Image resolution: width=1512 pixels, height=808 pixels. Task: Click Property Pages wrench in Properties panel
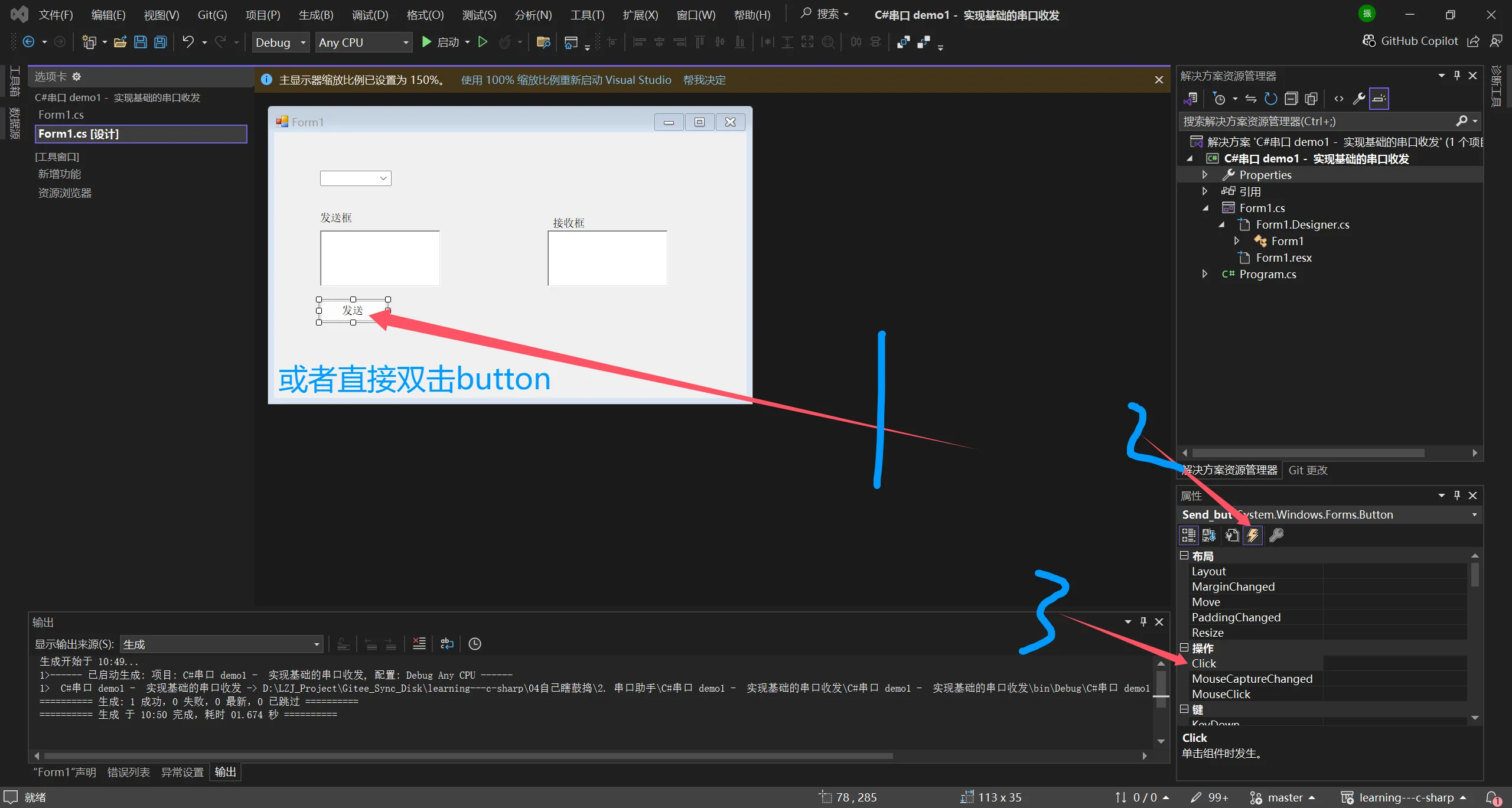[1276, 536]
